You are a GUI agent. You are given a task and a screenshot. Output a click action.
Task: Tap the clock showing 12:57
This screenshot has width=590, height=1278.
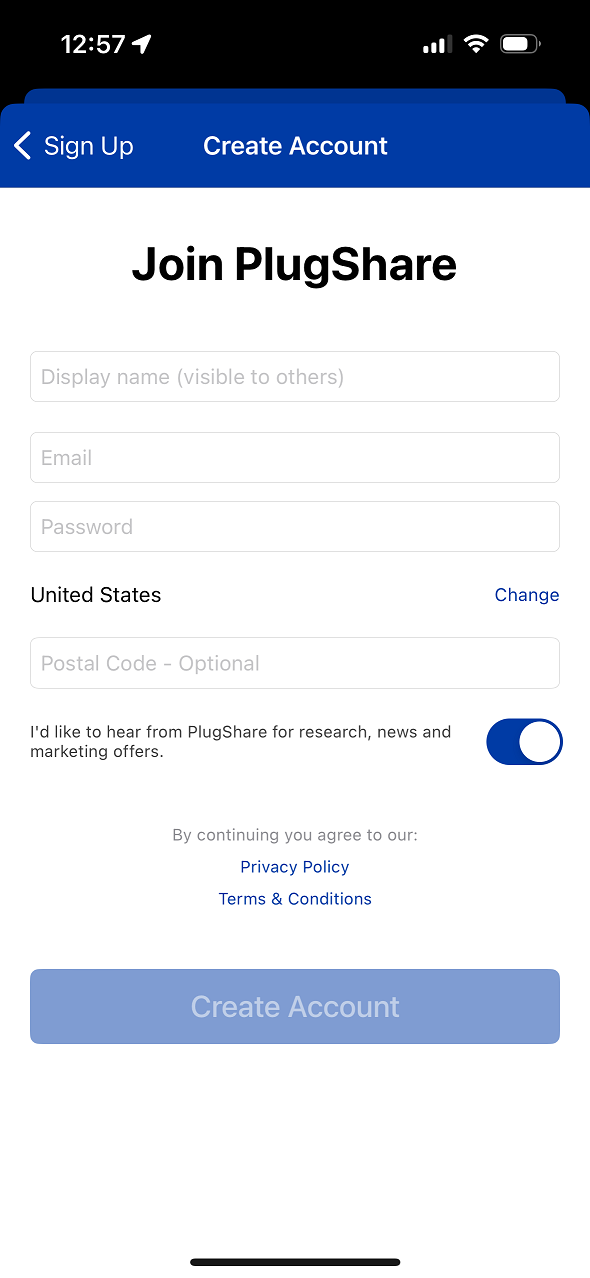click(93, 44)
